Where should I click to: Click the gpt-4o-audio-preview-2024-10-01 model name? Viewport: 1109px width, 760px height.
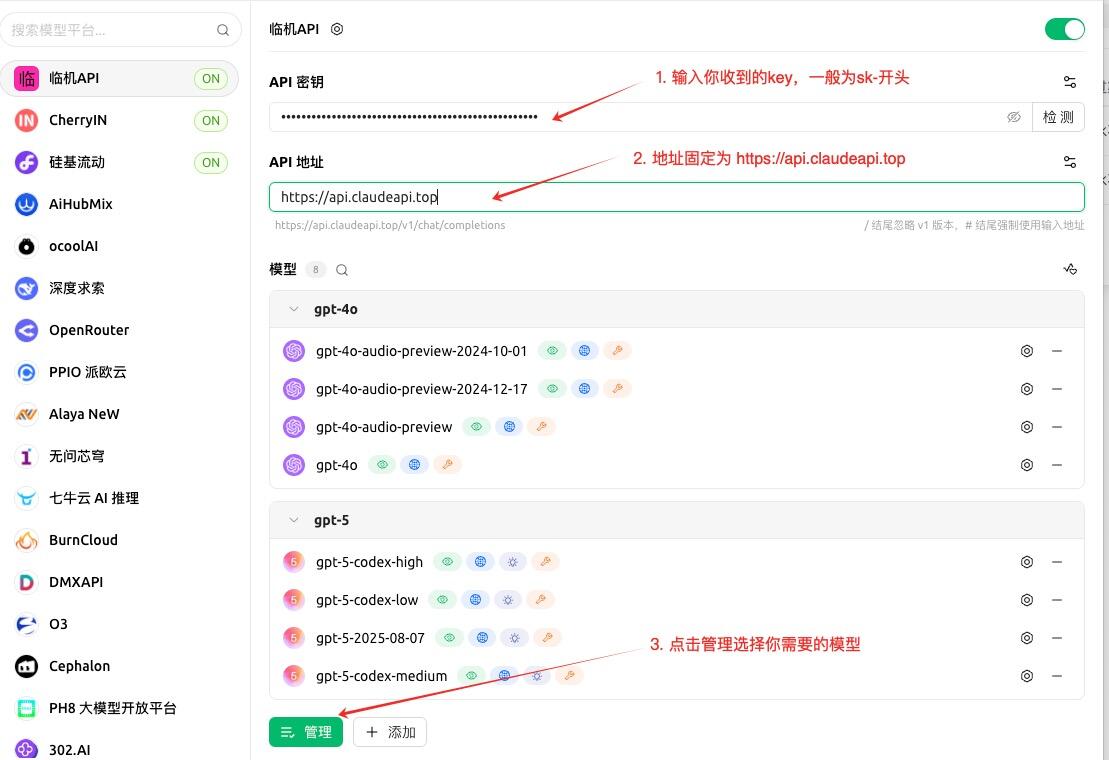(422, 351)
